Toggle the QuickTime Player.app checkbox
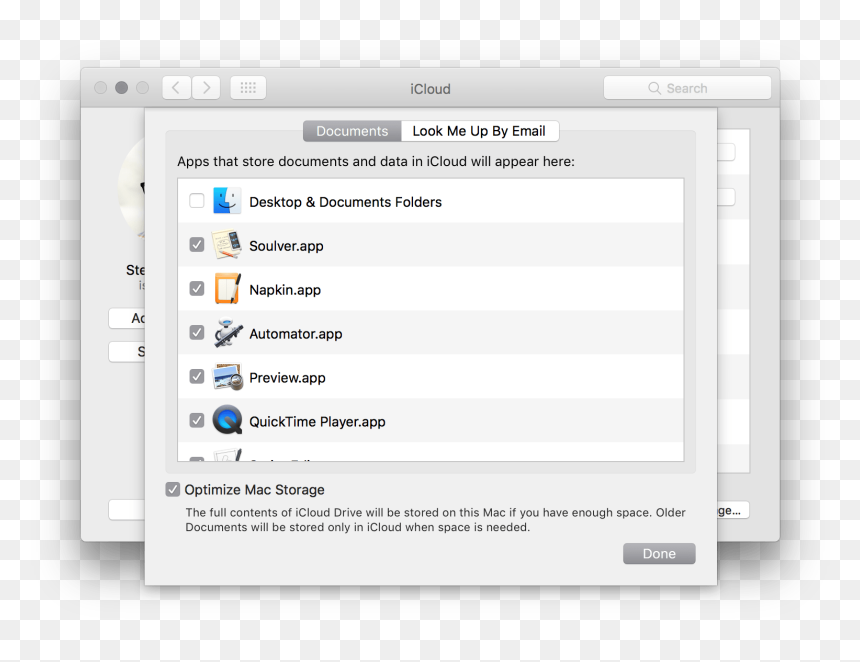 pyautogui.click(x=196, y=420)
